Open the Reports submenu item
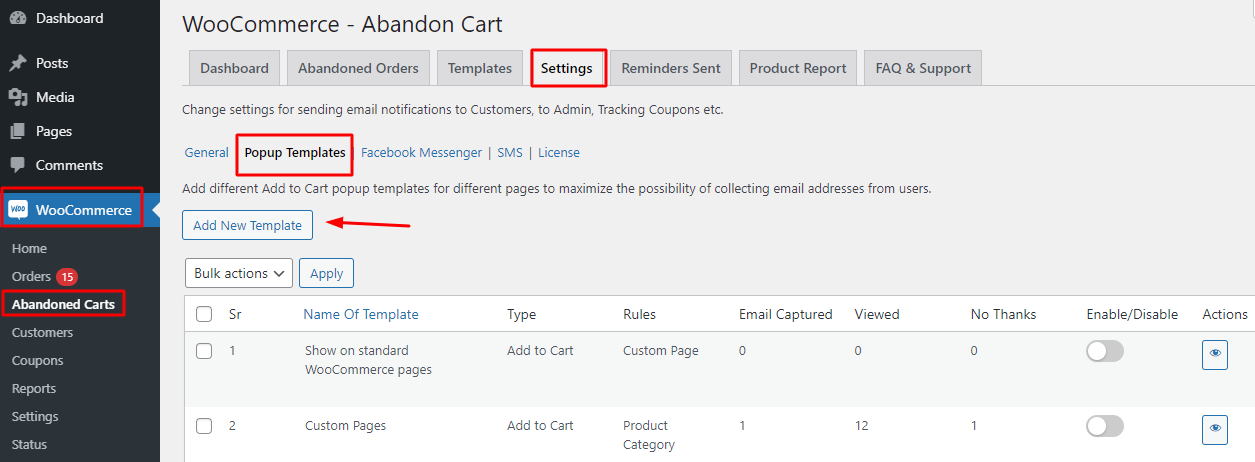The width and height of the screenshot is (1255, 462). coord(34,388)
